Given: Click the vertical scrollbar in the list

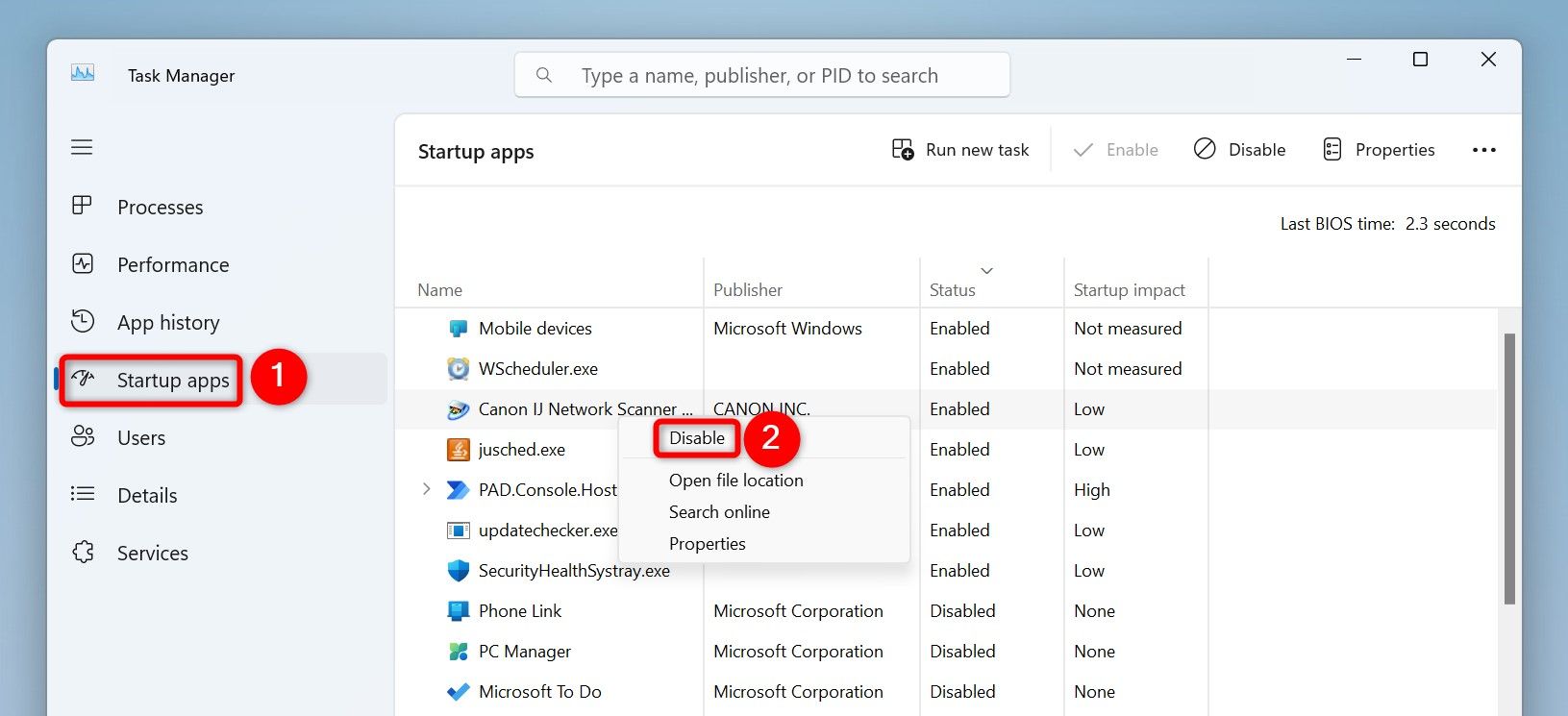Looking at the screenshot, I should click(1508, 469).
